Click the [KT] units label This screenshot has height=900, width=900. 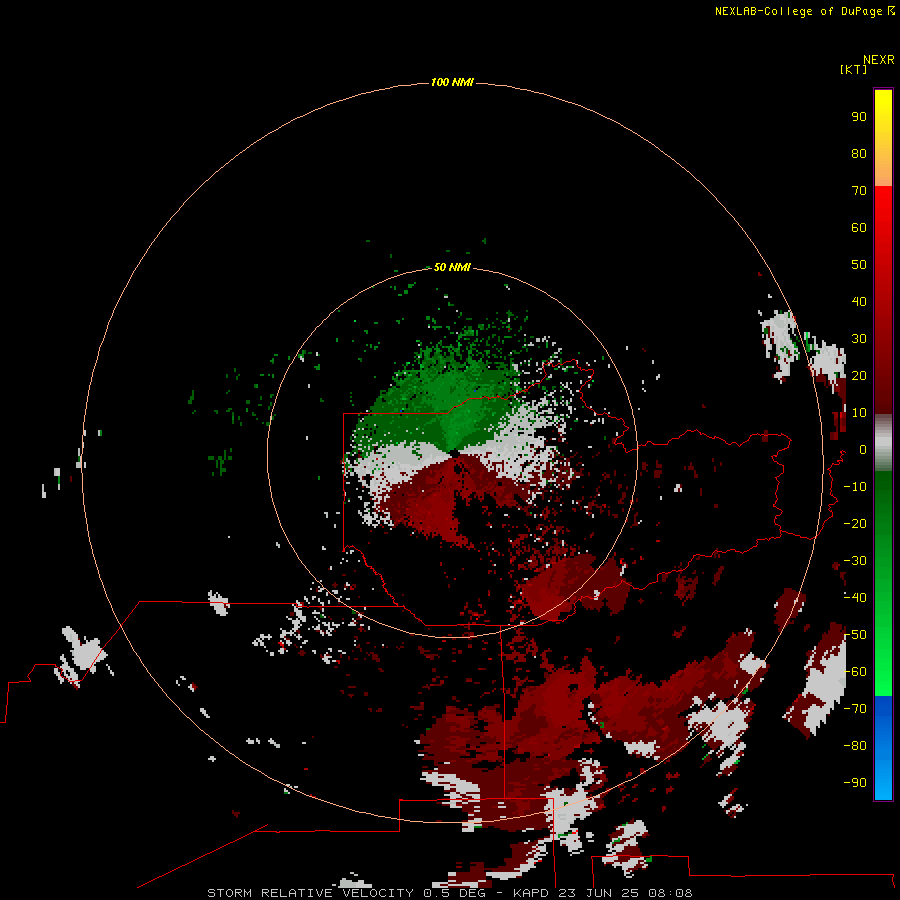(x=853, y=69)
